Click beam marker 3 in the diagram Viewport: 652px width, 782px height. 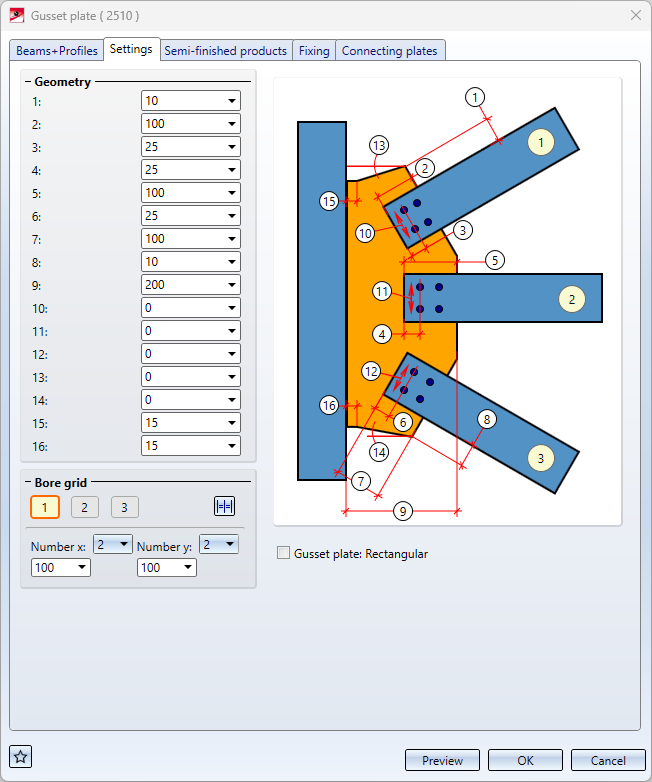tap(541, 458)
